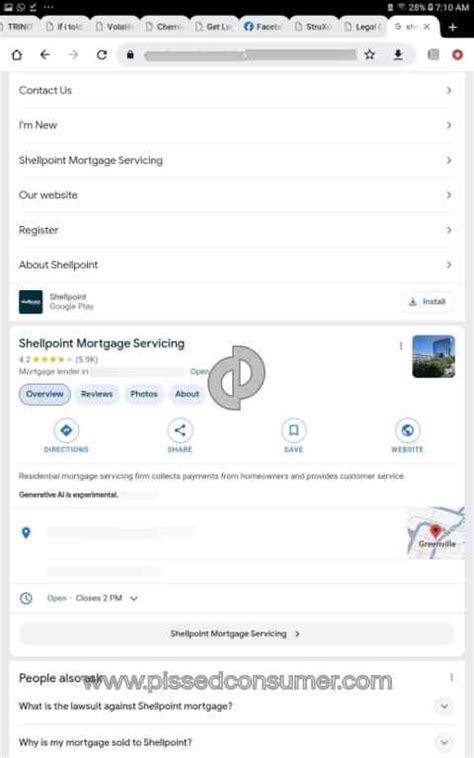The image size is (474, 758).
Task: Open People also ask three-dot menu
Action: click(x=451, y=678)
